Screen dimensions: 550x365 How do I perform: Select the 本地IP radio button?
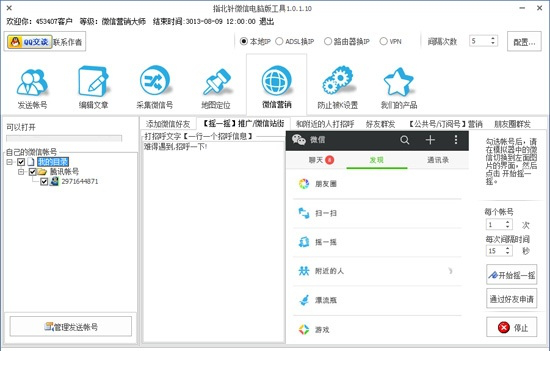click(x=244, y=41)
